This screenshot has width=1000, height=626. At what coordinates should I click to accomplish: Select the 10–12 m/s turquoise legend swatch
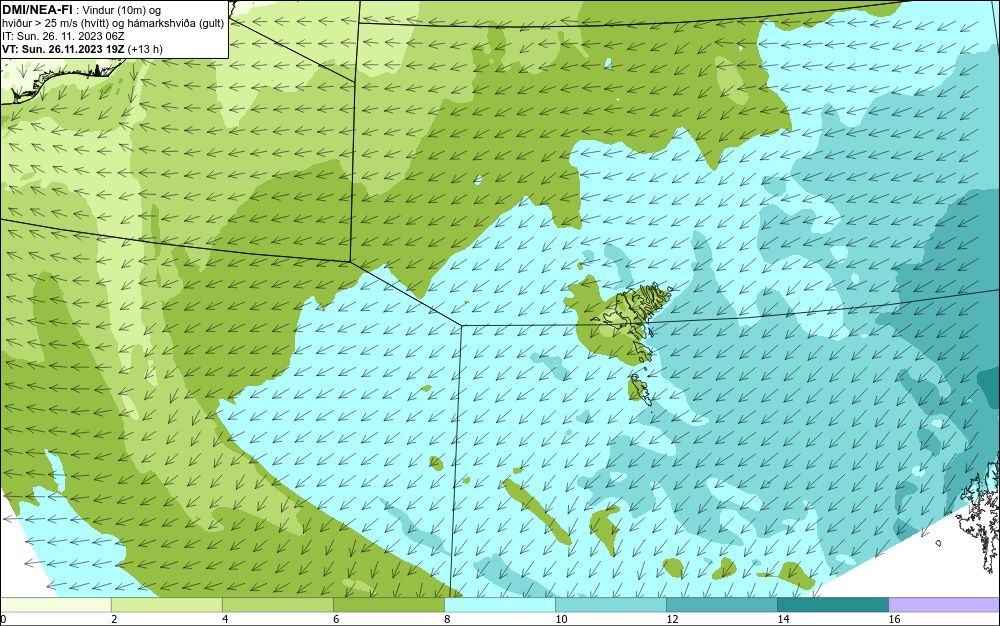click(610, 604)
